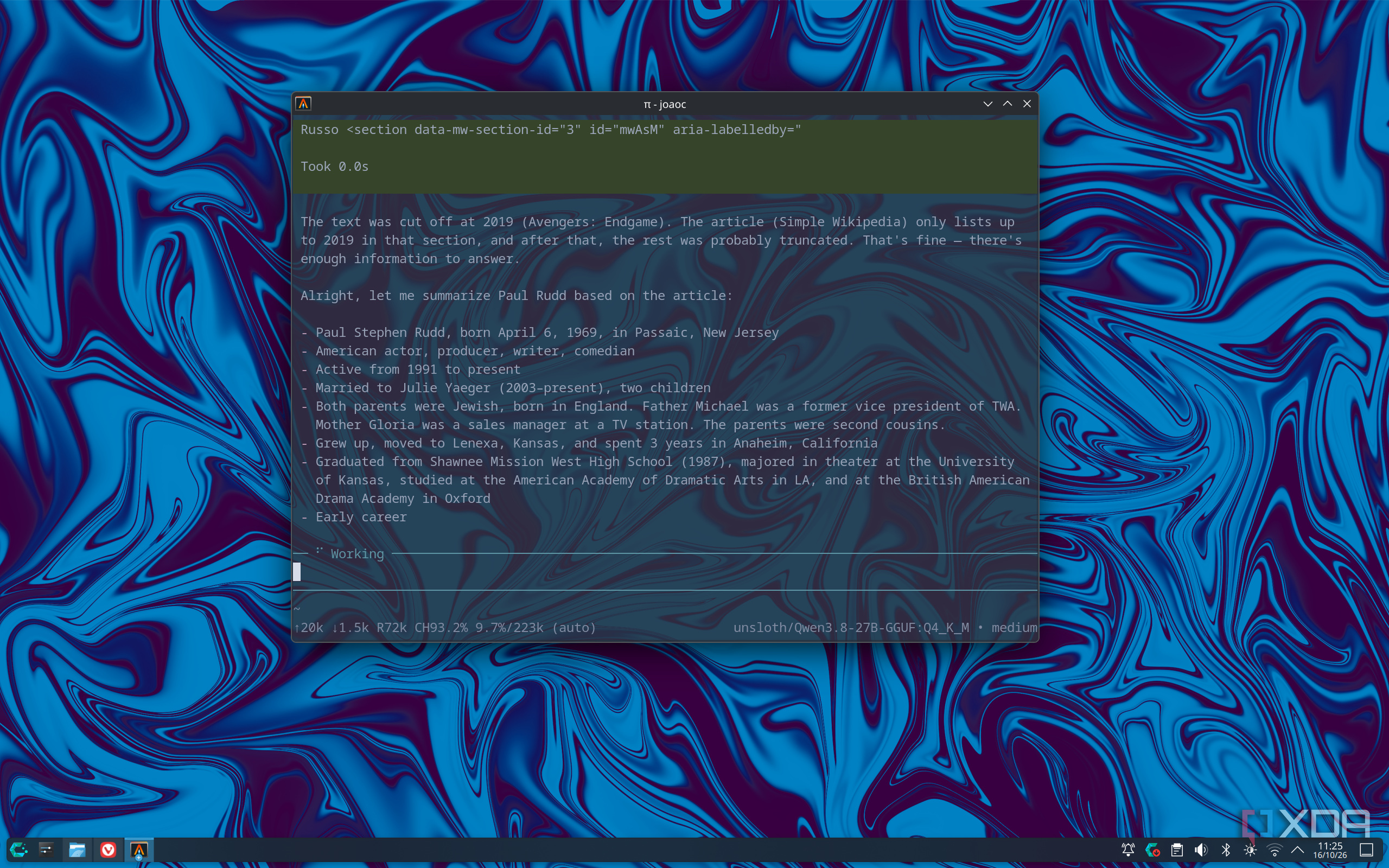Open the calendar from the 11:25 clock
This screenshot has height=868, width=1389.
[1330, 850]
